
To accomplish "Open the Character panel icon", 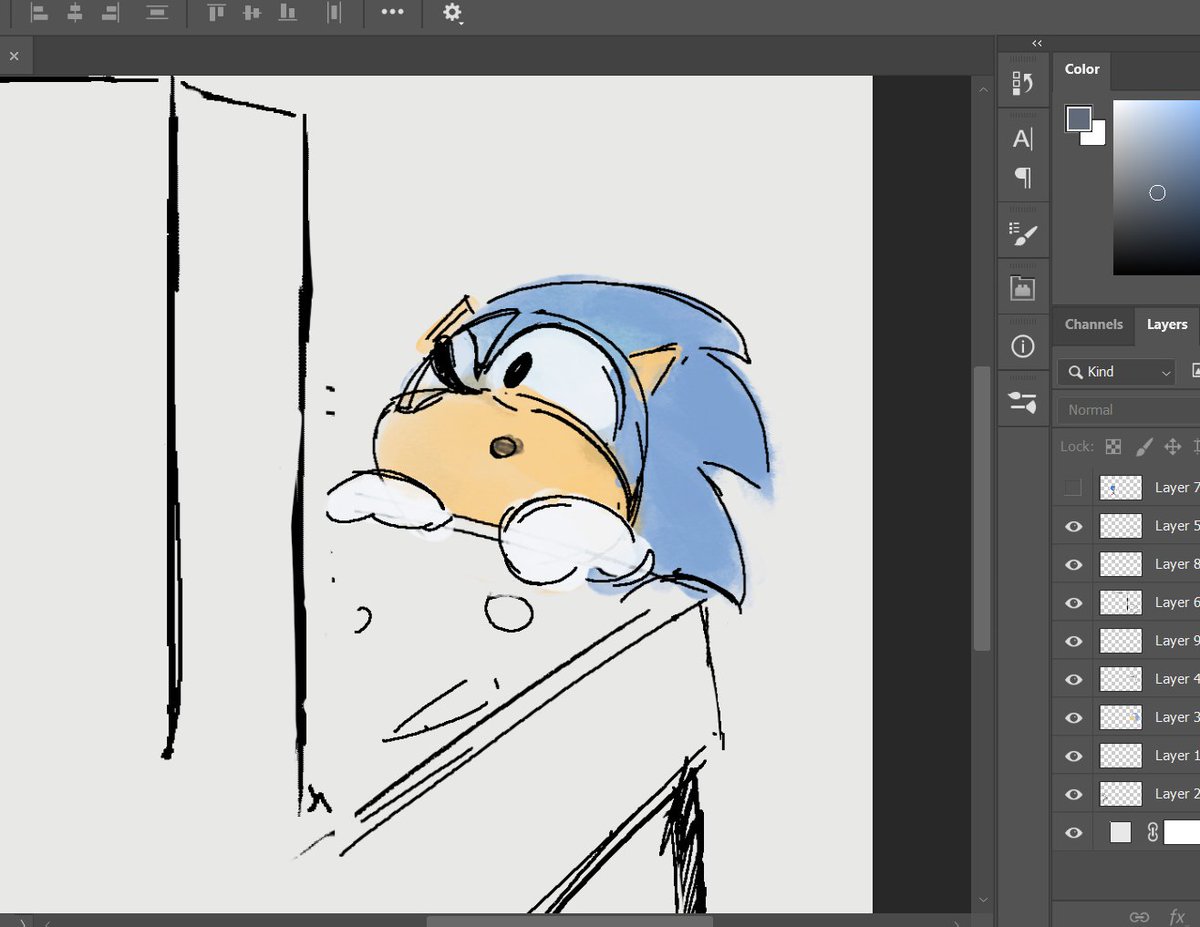I will [x=1022, y=139].
